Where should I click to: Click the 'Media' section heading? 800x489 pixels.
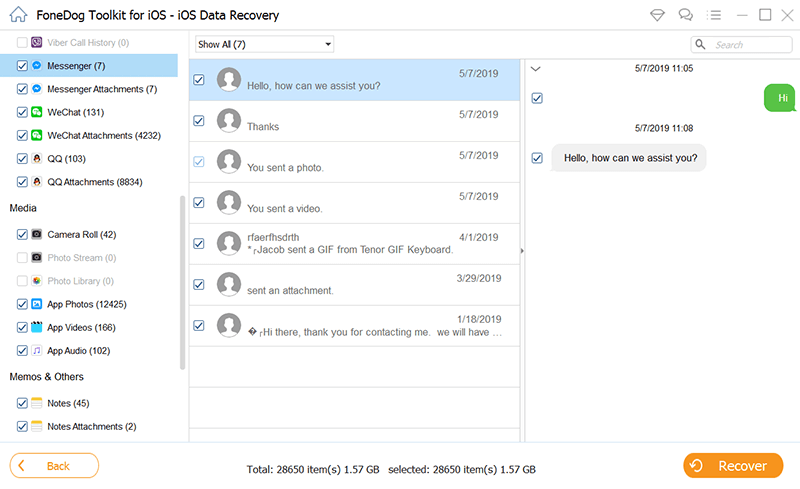point(23,208)
